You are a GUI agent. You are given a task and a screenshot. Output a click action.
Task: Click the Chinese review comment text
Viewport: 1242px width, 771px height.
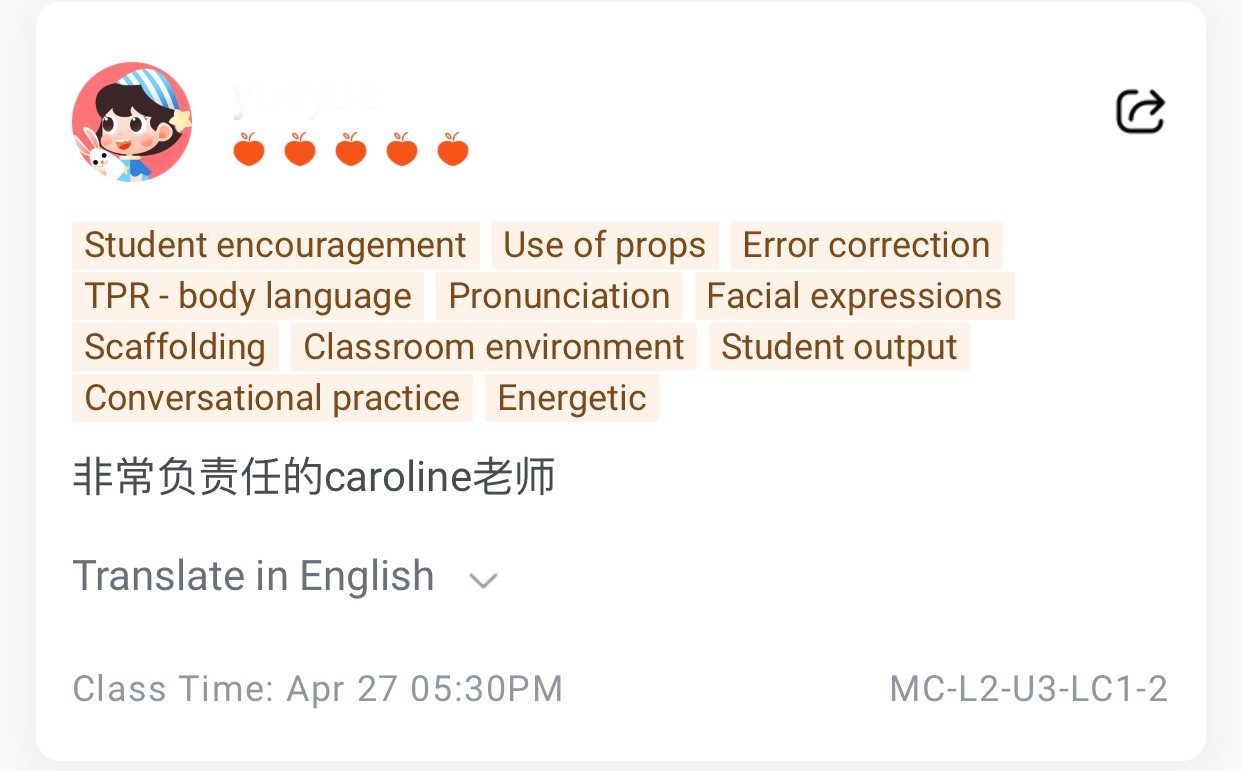pos(314,478)
